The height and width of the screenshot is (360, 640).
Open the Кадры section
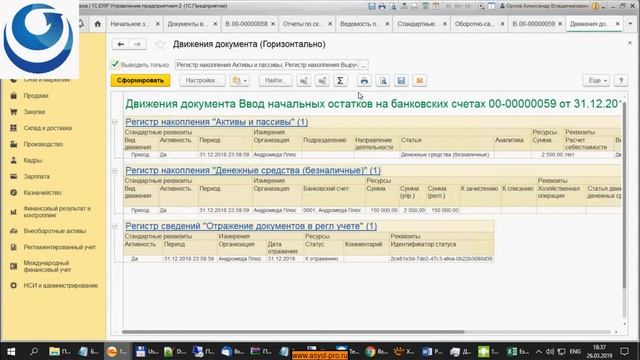point(33,160)
